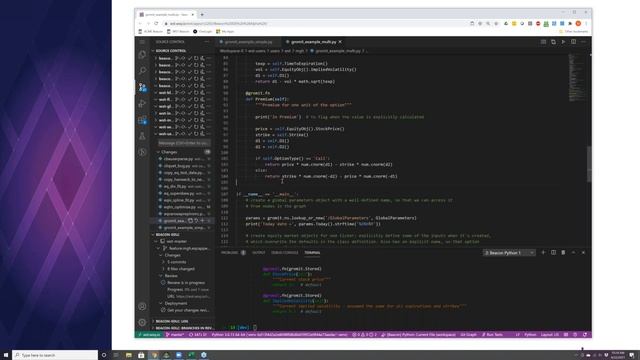Open editor More Actions ellipsis

583,42
